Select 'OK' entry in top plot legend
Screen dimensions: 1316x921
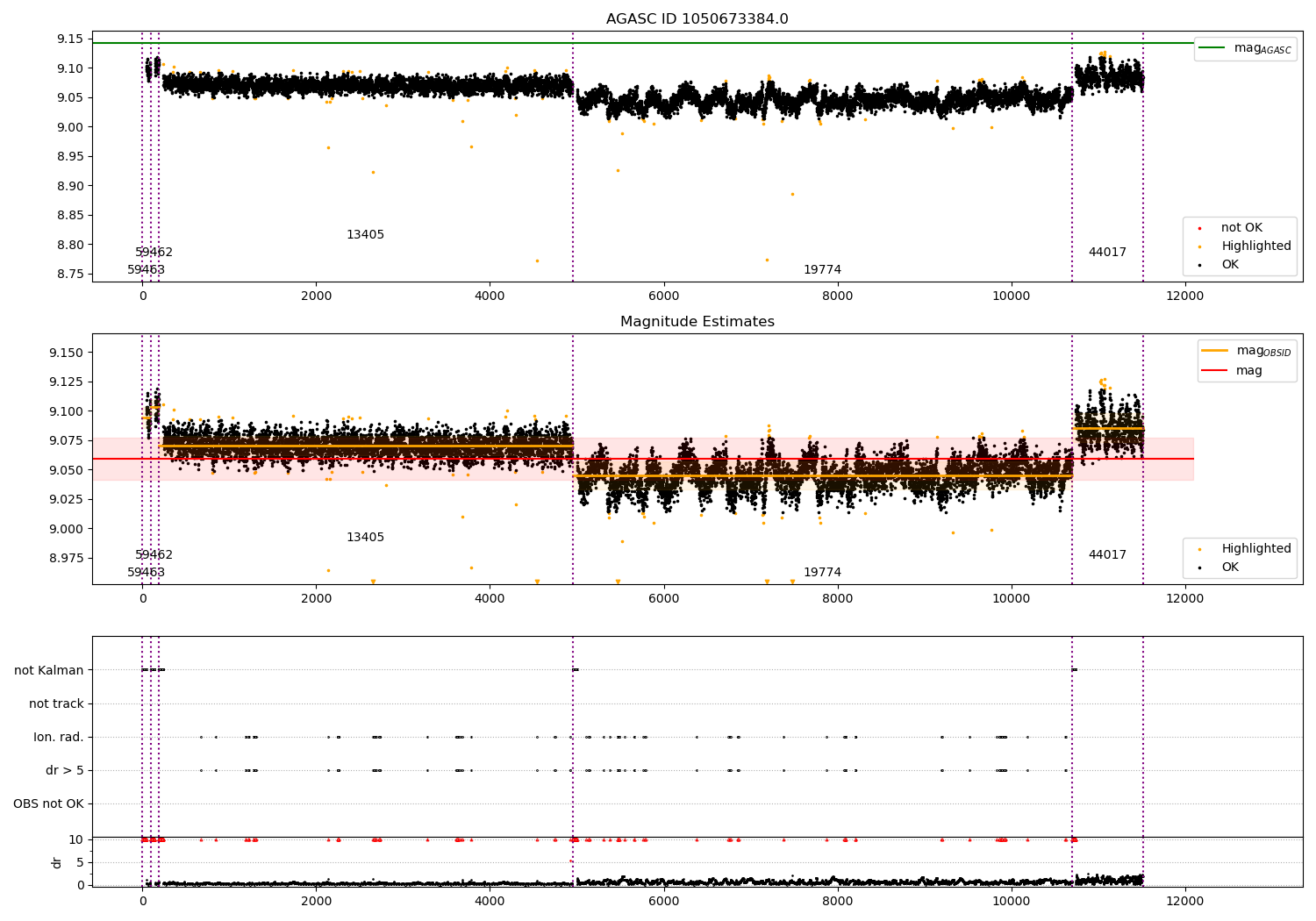click(1230, 265)
